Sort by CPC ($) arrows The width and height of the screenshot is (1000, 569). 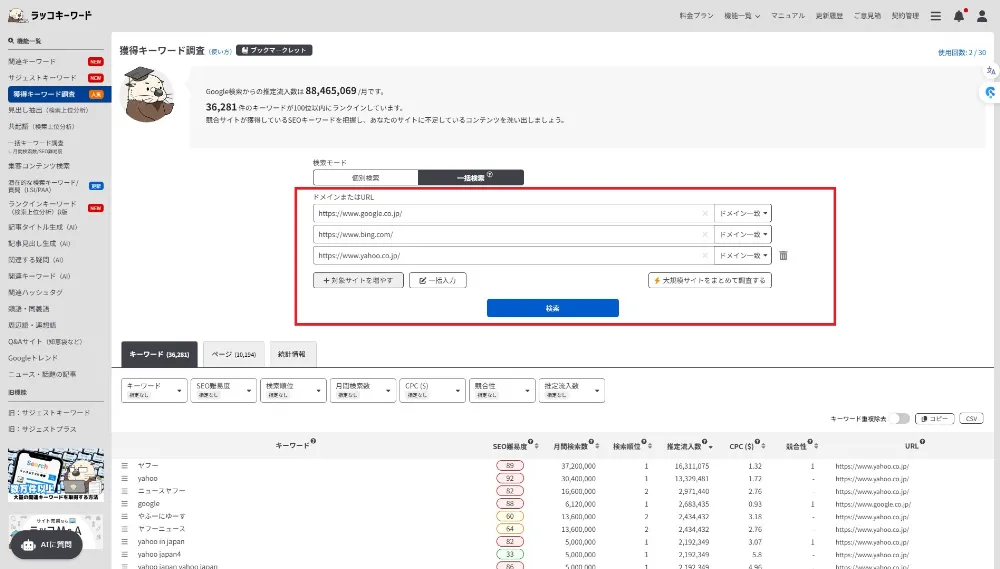tap(763, 446)
